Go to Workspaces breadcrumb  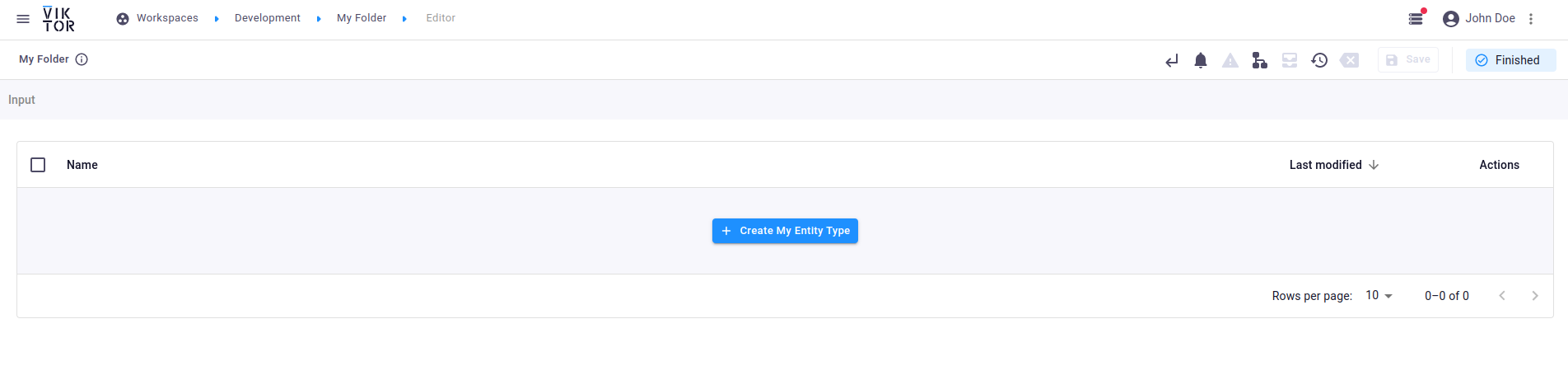(167, 18)
